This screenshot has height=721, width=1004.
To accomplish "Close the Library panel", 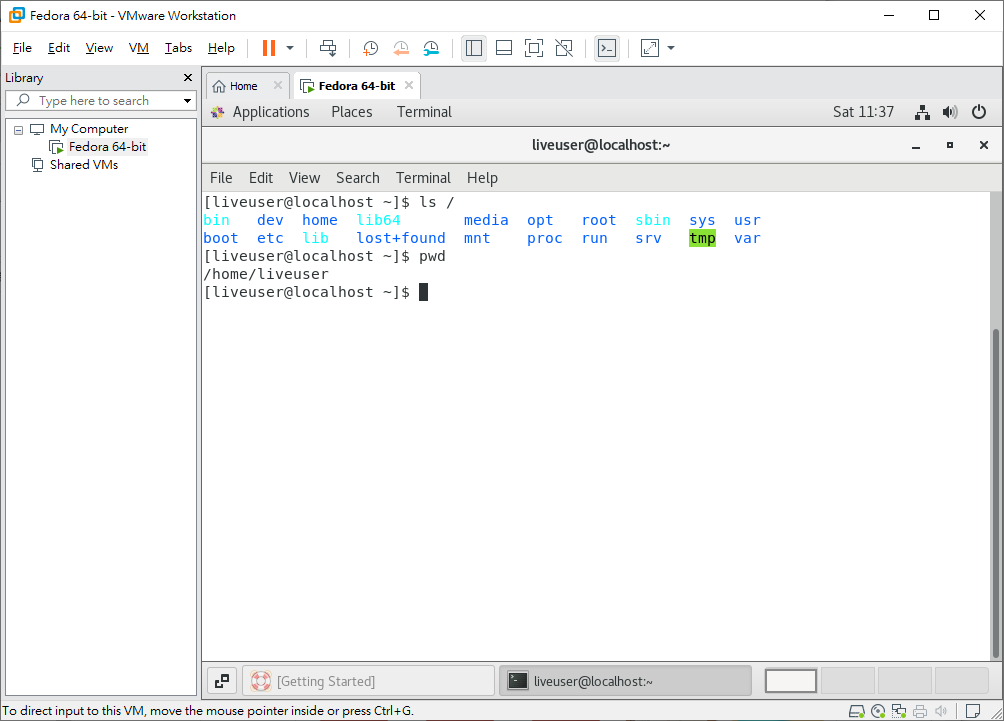I will tap(188, 77).
